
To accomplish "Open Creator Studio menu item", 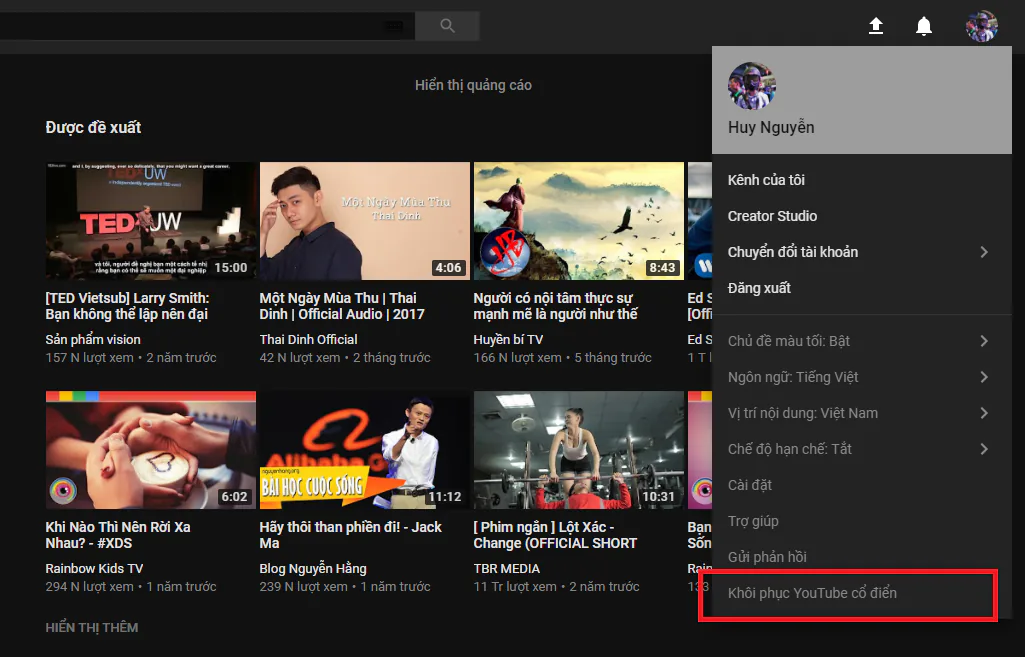I will (862, 216).
